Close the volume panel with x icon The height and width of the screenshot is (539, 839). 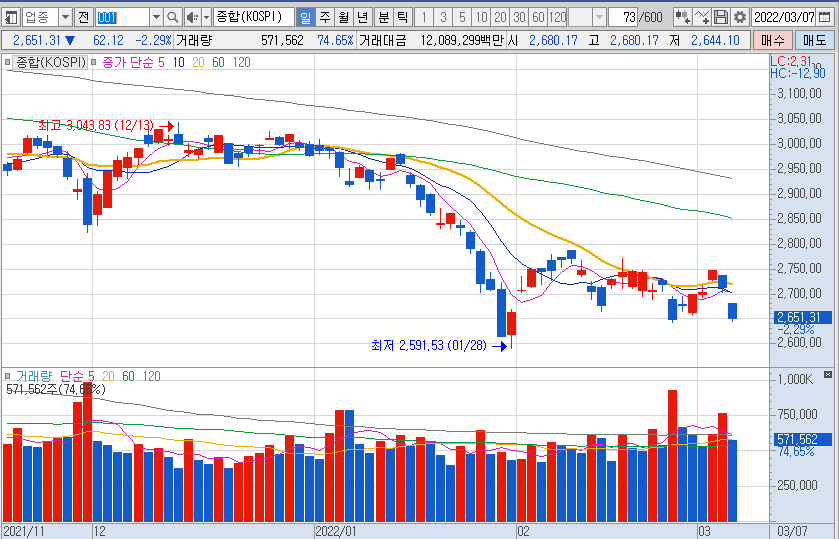(828, 374)
